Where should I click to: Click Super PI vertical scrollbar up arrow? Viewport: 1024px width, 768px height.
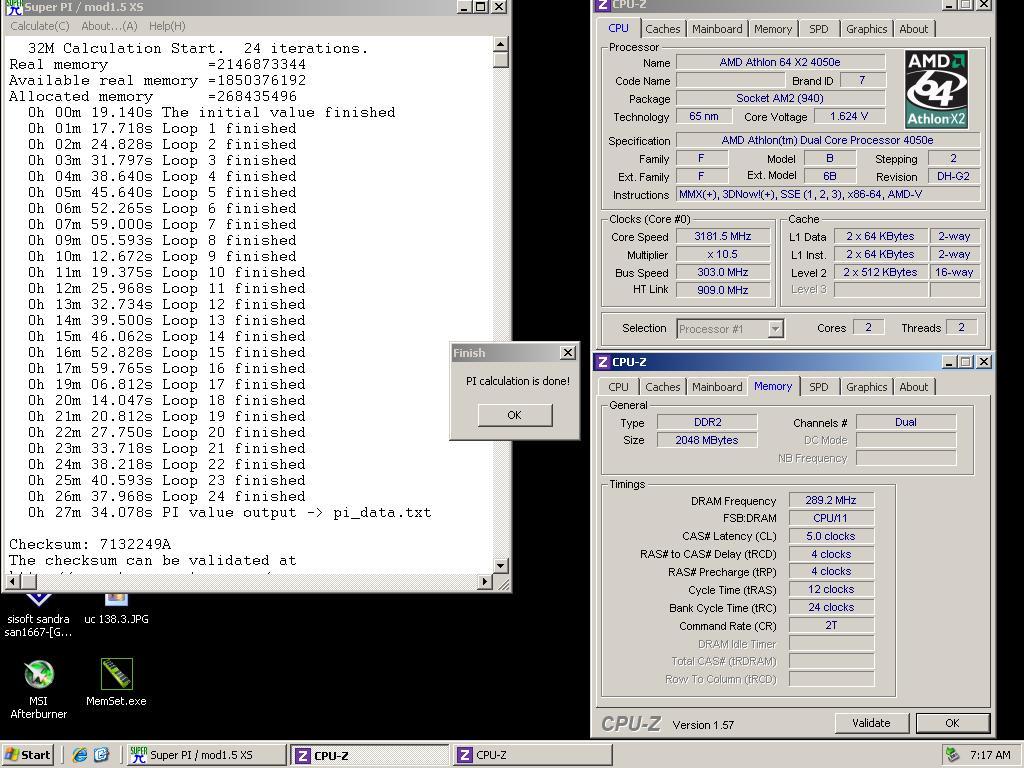500,44
